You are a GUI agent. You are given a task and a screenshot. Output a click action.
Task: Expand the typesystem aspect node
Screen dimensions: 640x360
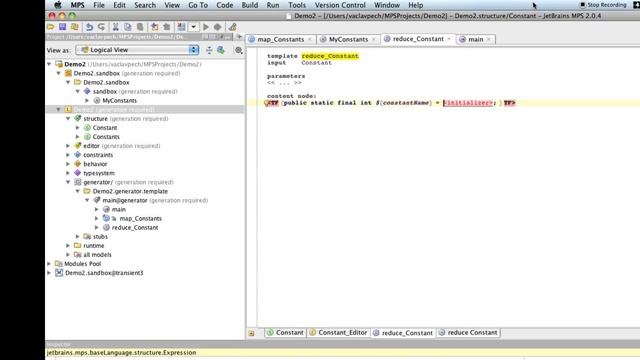(68, 173)
